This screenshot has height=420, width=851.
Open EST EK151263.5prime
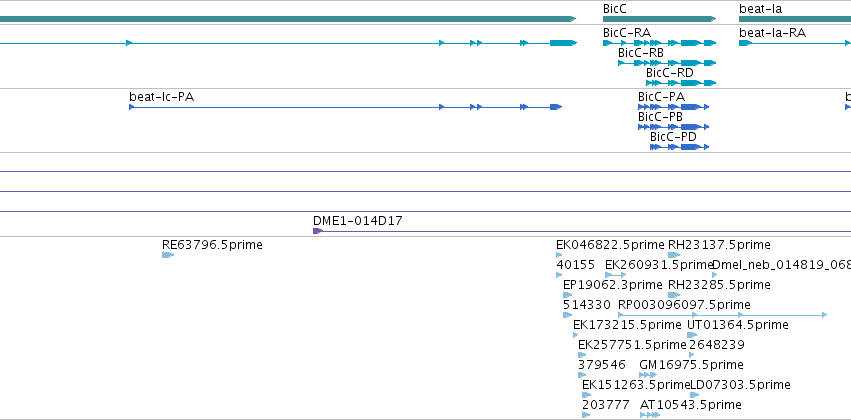tap(586, 396)
